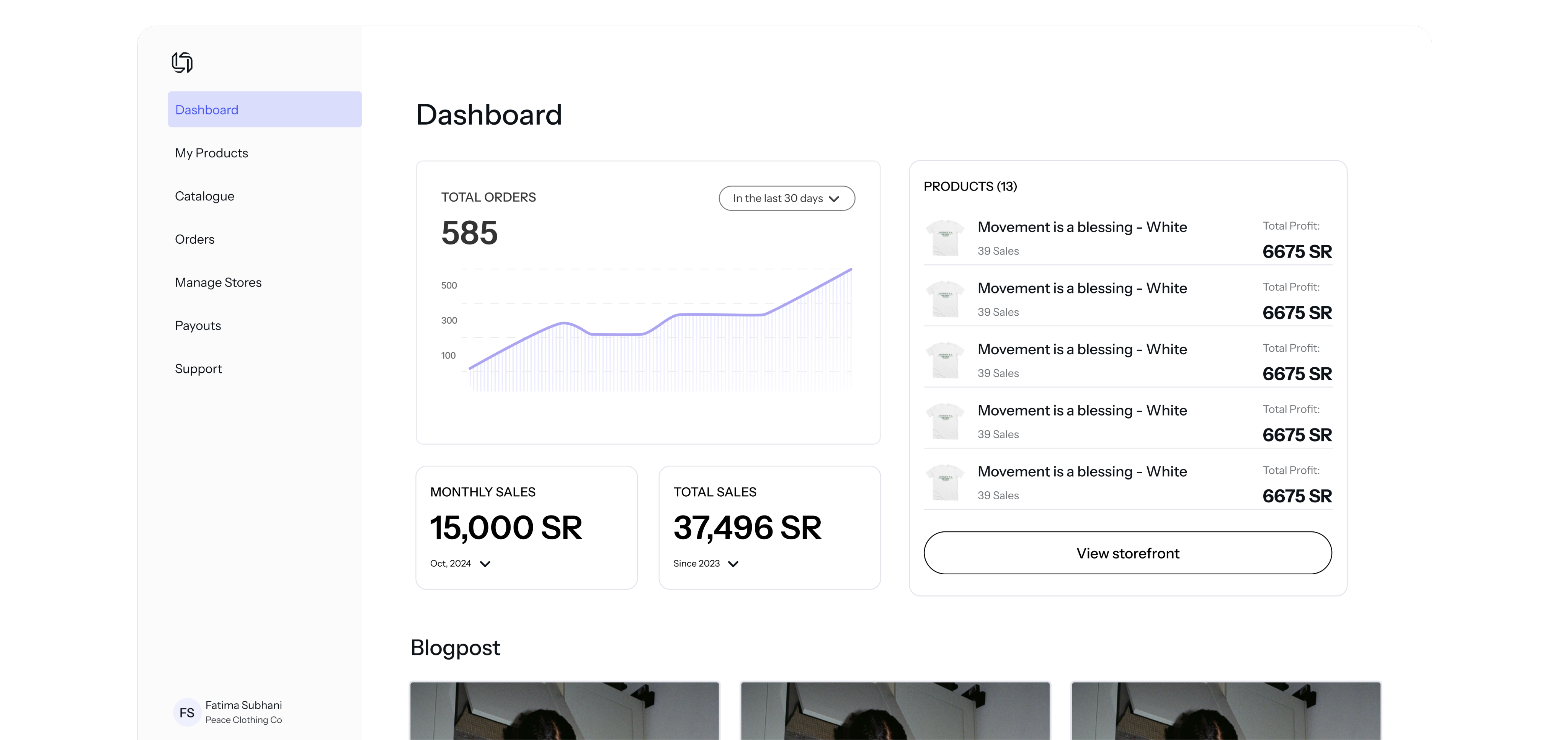Click the Support menu item
This screenshot has height=740, width=1568.
198,369
